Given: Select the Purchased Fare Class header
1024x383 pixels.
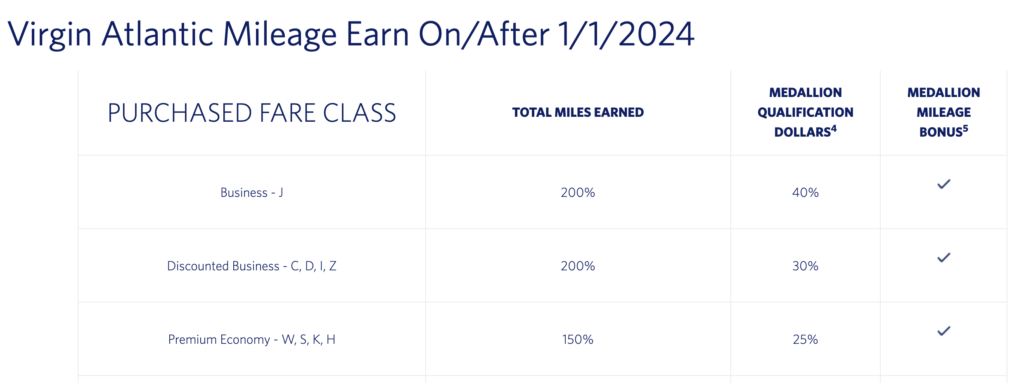Looking at the screenshot, I should pyautogui.click(x=251, y=113).
